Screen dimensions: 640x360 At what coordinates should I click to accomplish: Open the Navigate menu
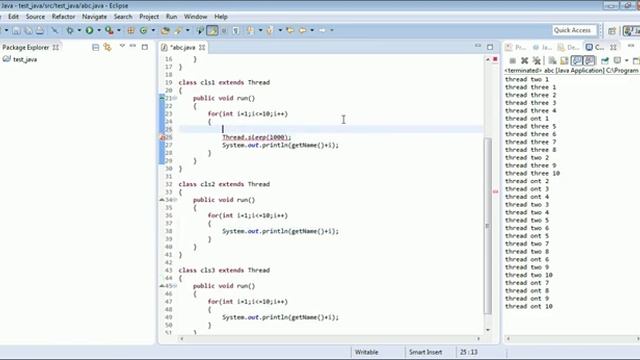click(x=94, y=17)
